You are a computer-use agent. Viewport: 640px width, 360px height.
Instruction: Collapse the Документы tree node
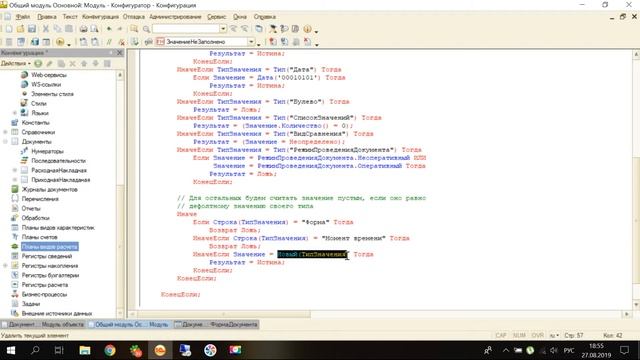[5, 142]
